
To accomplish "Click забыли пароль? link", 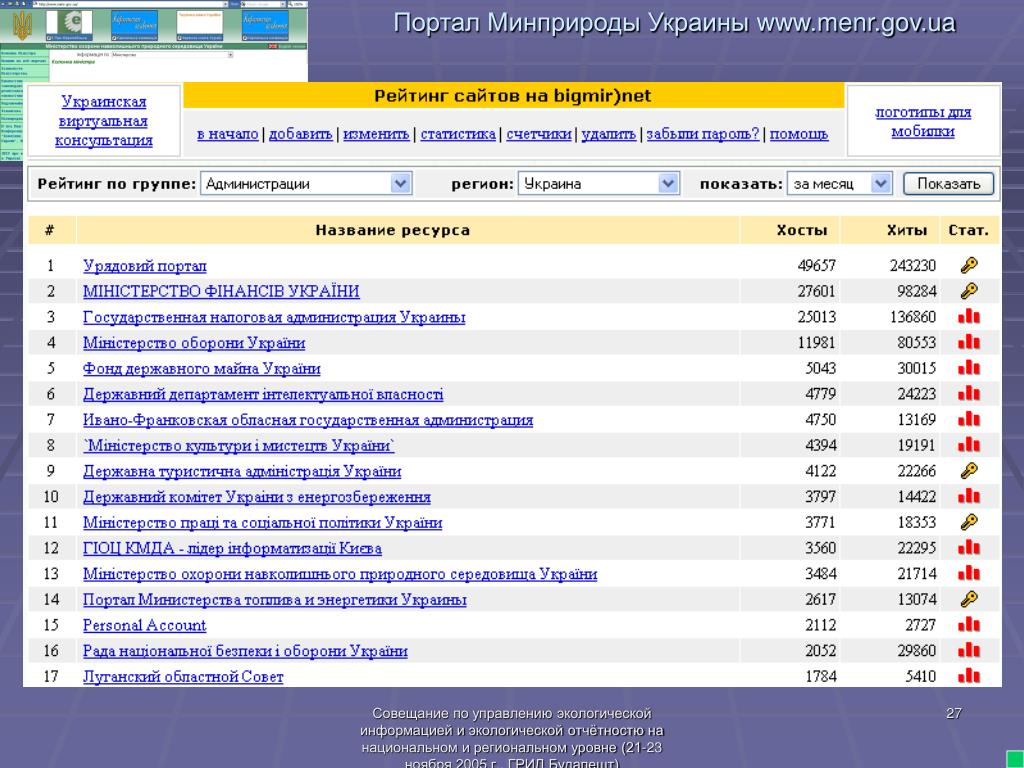I will tap(703, 134).
